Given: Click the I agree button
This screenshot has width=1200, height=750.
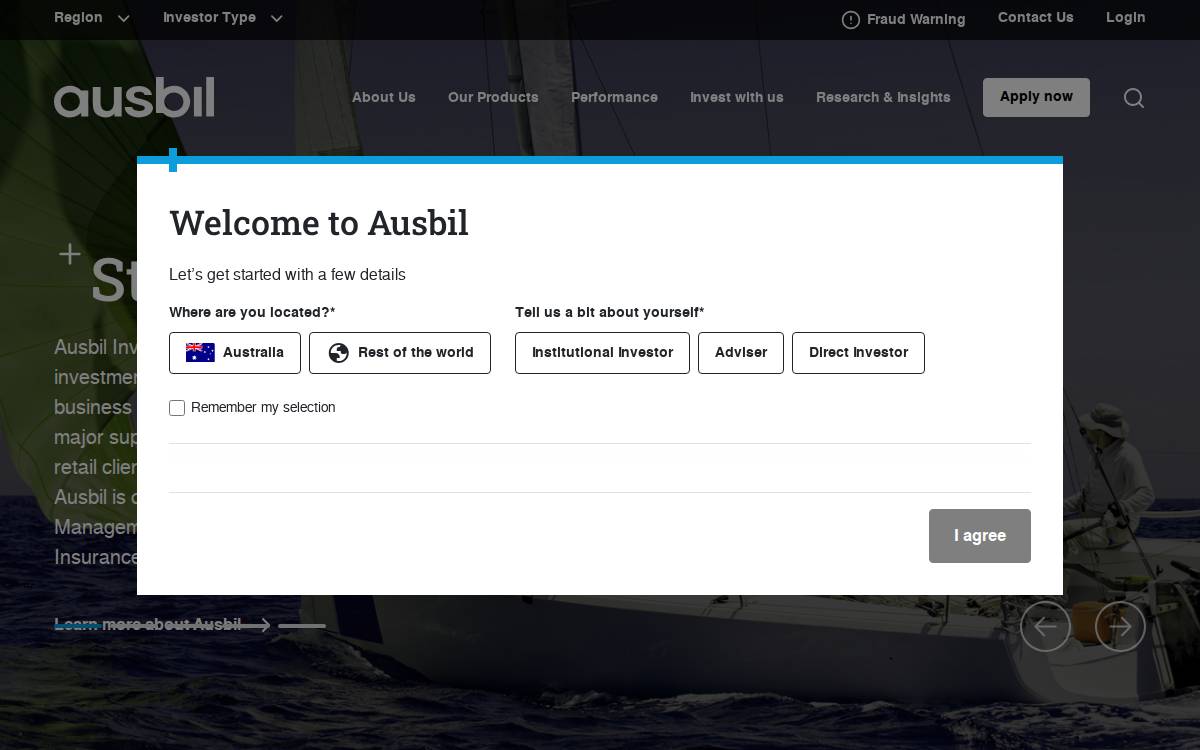Looking at the screenshot, I should click(980, 536).
